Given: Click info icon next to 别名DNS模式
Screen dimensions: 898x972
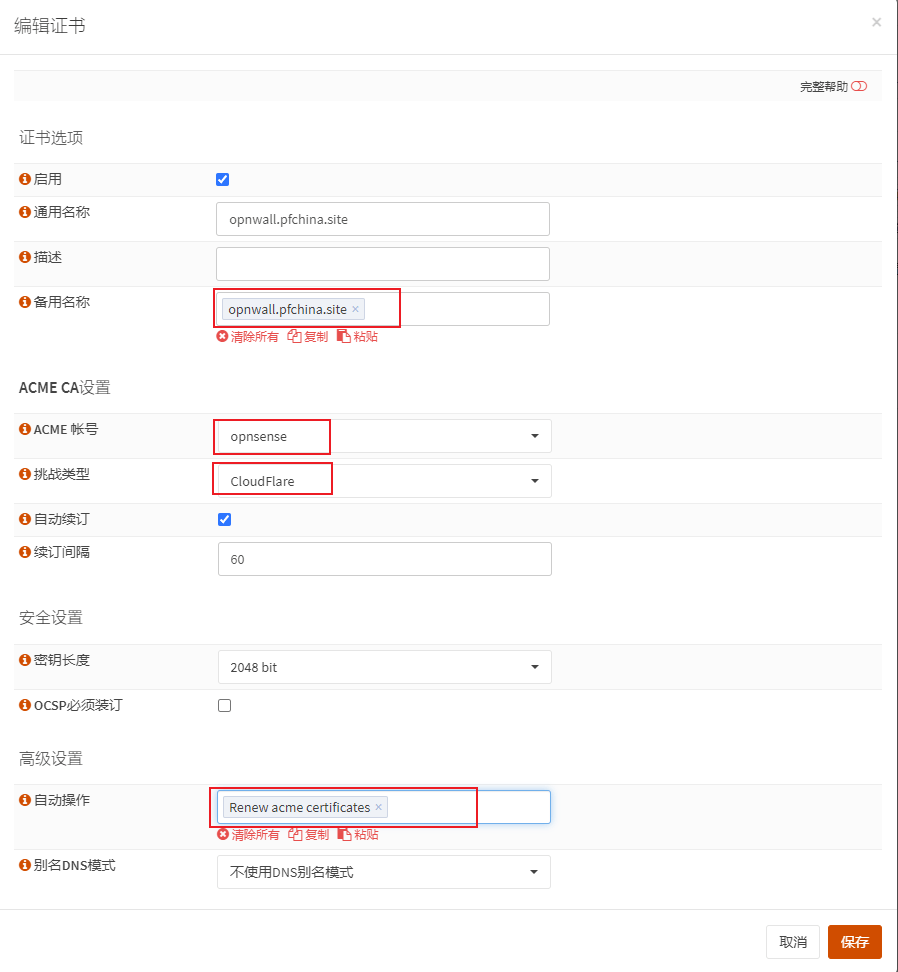Looking at the screenshot, I should [x=25, y=865].
